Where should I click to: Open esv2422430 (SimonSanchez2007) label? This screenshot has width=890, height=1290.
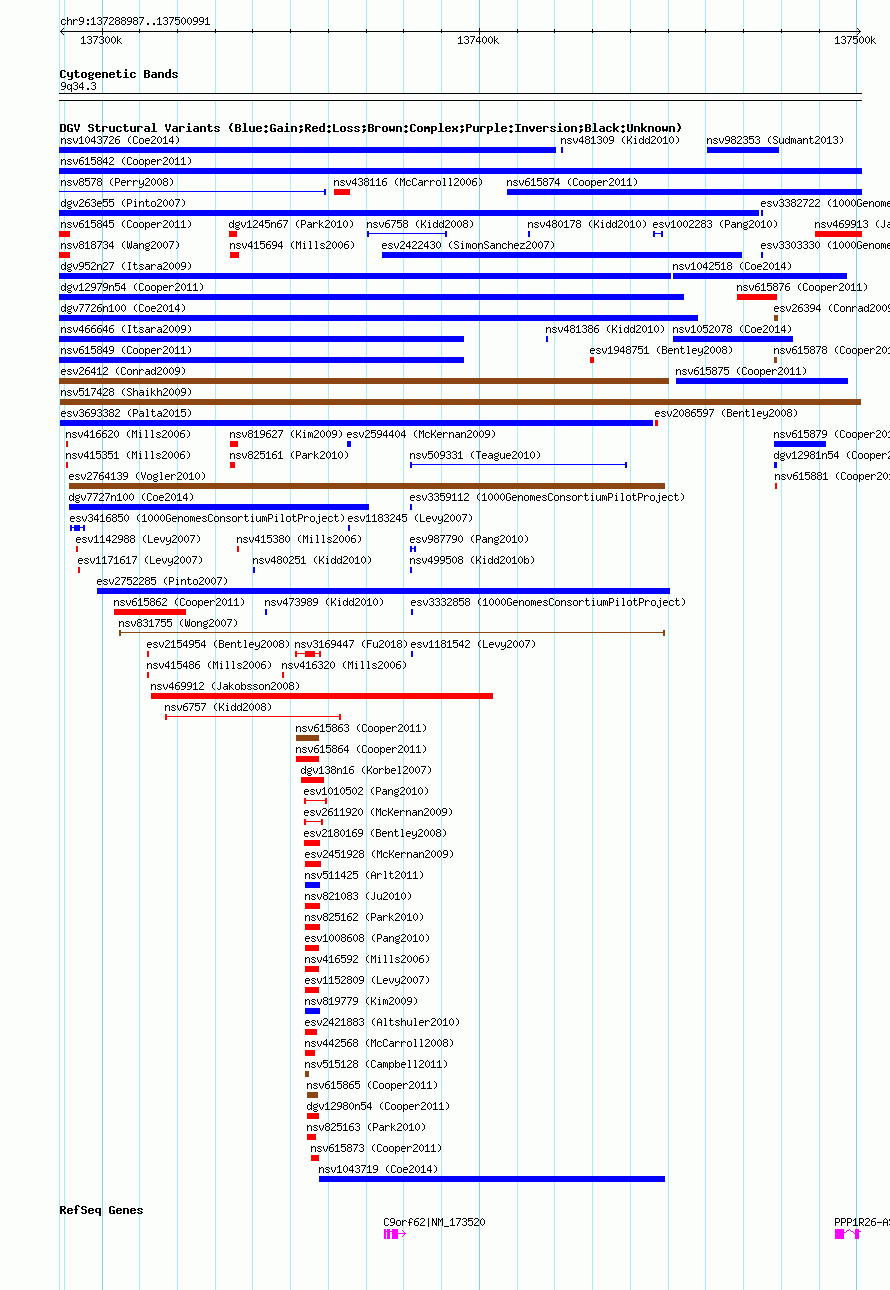(468, 245)
